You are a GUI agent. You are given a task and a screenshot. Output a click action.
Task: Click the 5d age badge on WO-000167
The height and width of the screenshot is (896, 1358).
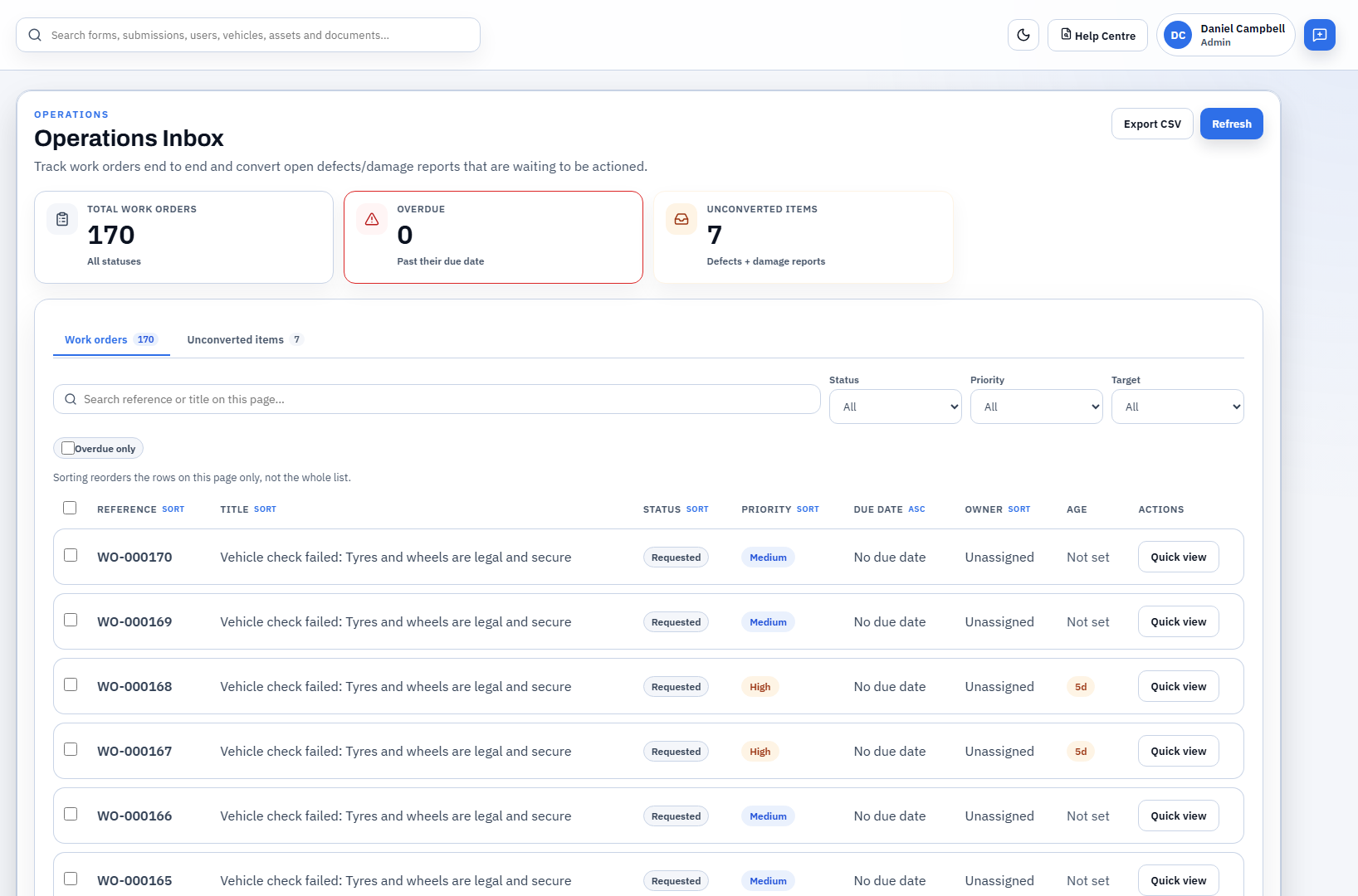[1081, 752]
